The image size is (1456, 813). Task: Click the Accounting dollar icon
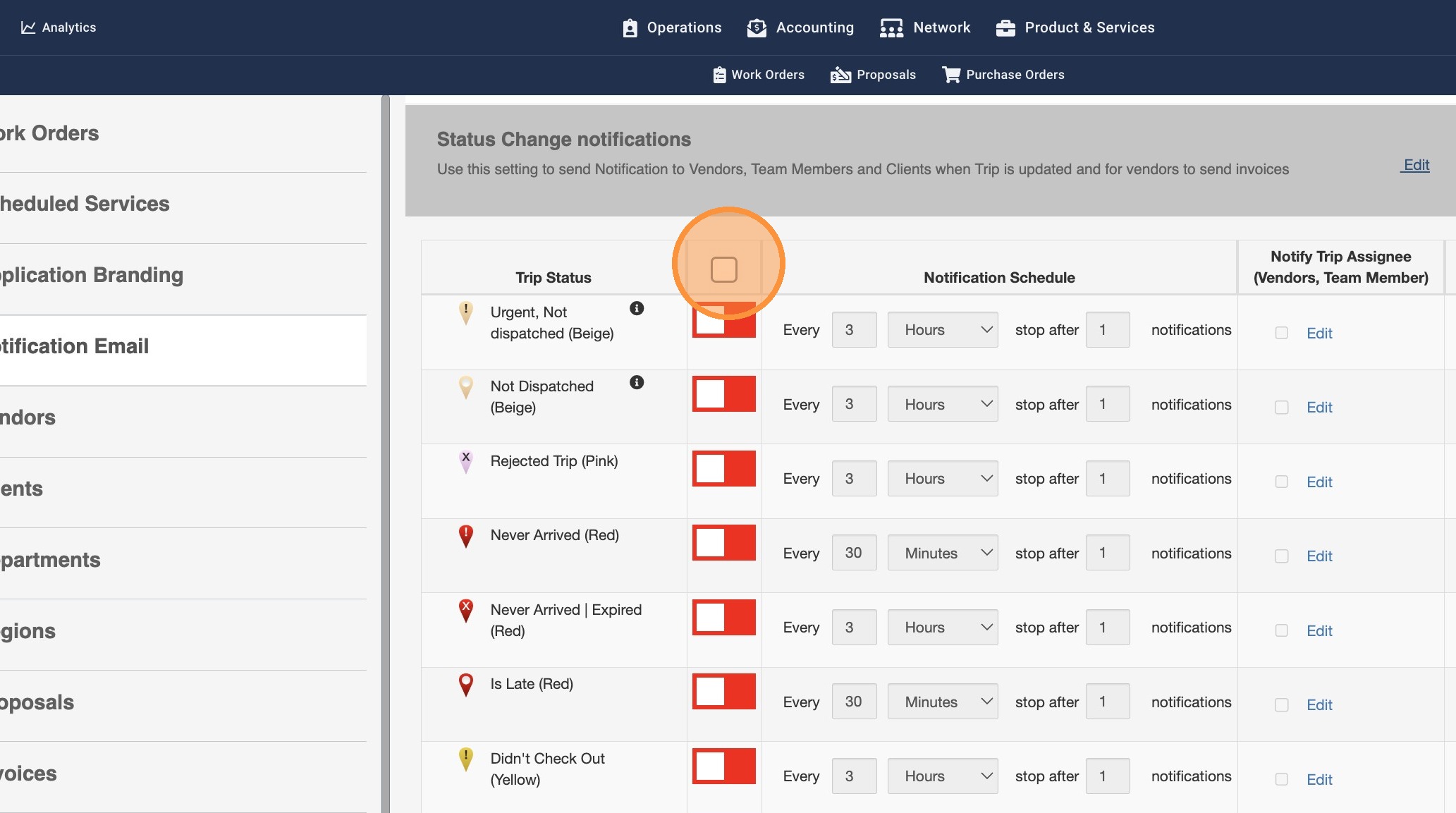point(757,27)
